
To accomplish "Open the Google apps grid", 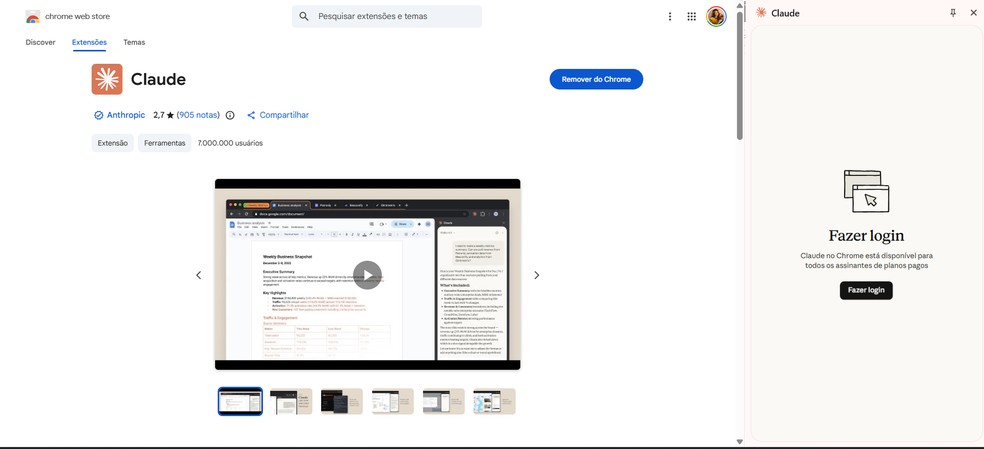I will pyautogui.click(x=692, y=16).
